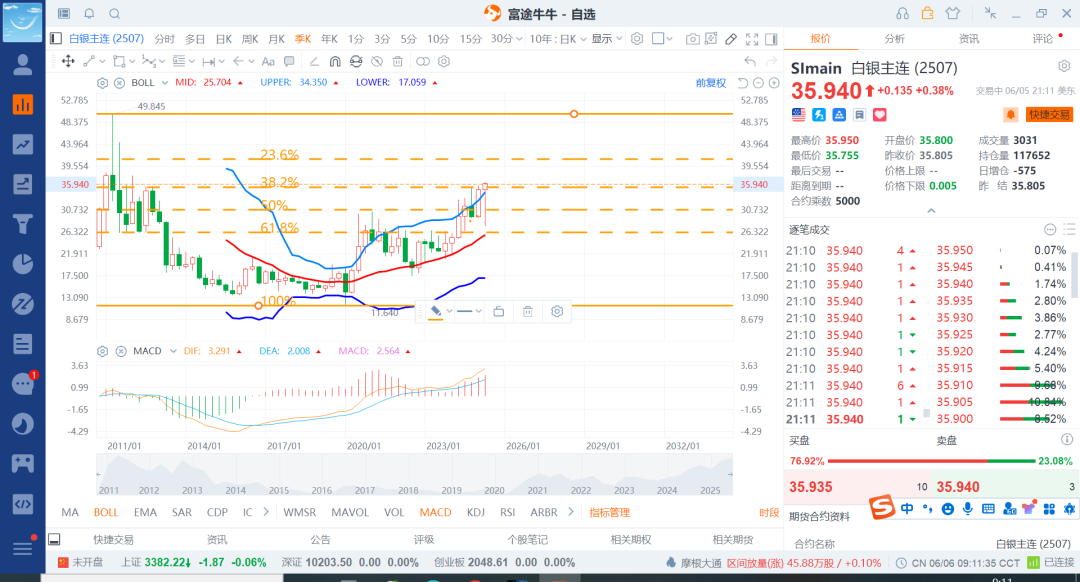Image resolution: width=1080 pixels, height=582 pixels.
Task: Switch to the 分析 tab
Action: coord(894,39)
